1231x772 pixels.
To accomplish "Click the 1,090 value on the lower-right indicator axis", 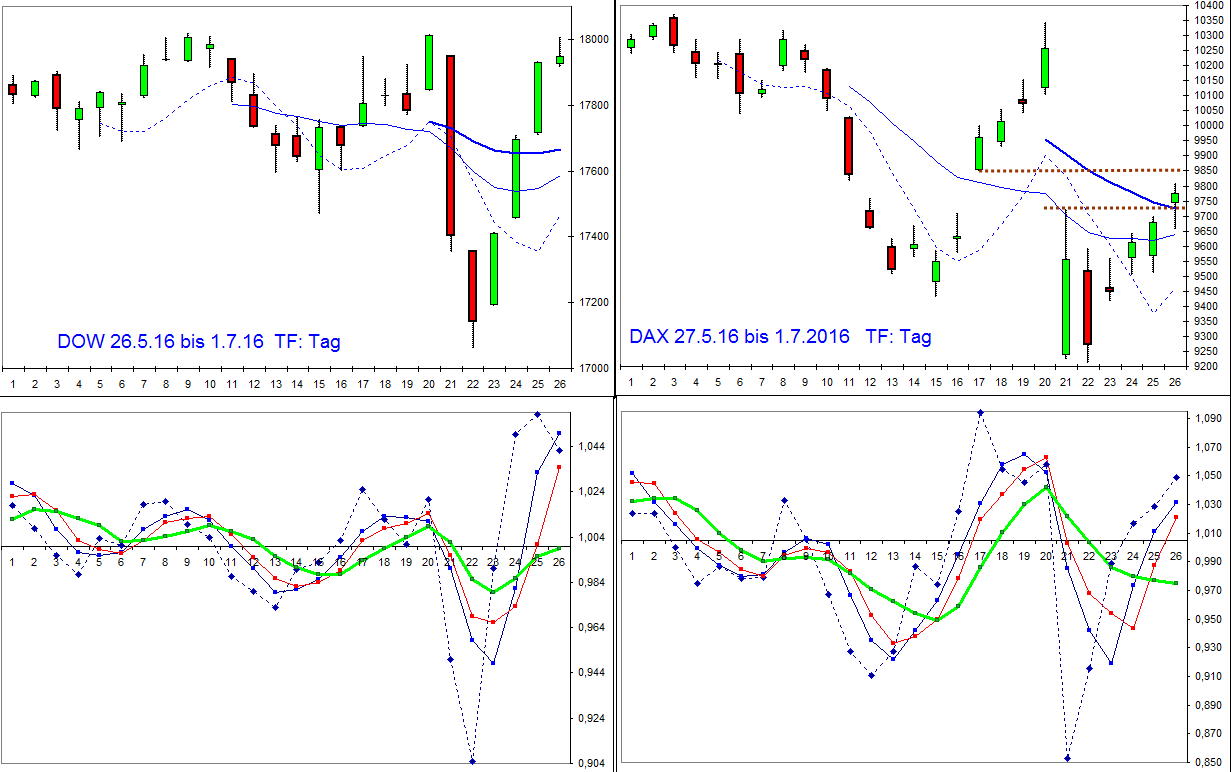I will point(1207,418).
